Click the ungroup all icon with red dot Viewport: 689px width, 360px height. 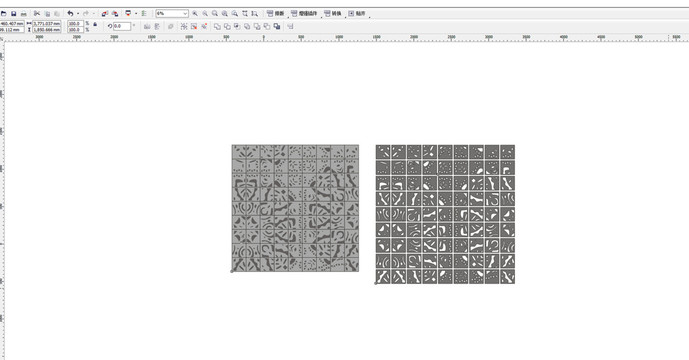tap(204, 26)
